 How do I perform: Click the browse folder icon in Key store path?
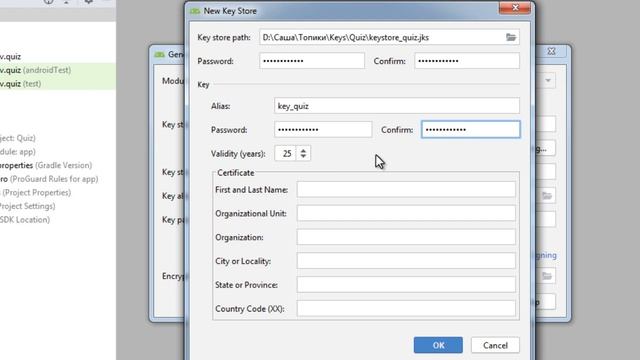pyautogui.click(x=511, y=37)
